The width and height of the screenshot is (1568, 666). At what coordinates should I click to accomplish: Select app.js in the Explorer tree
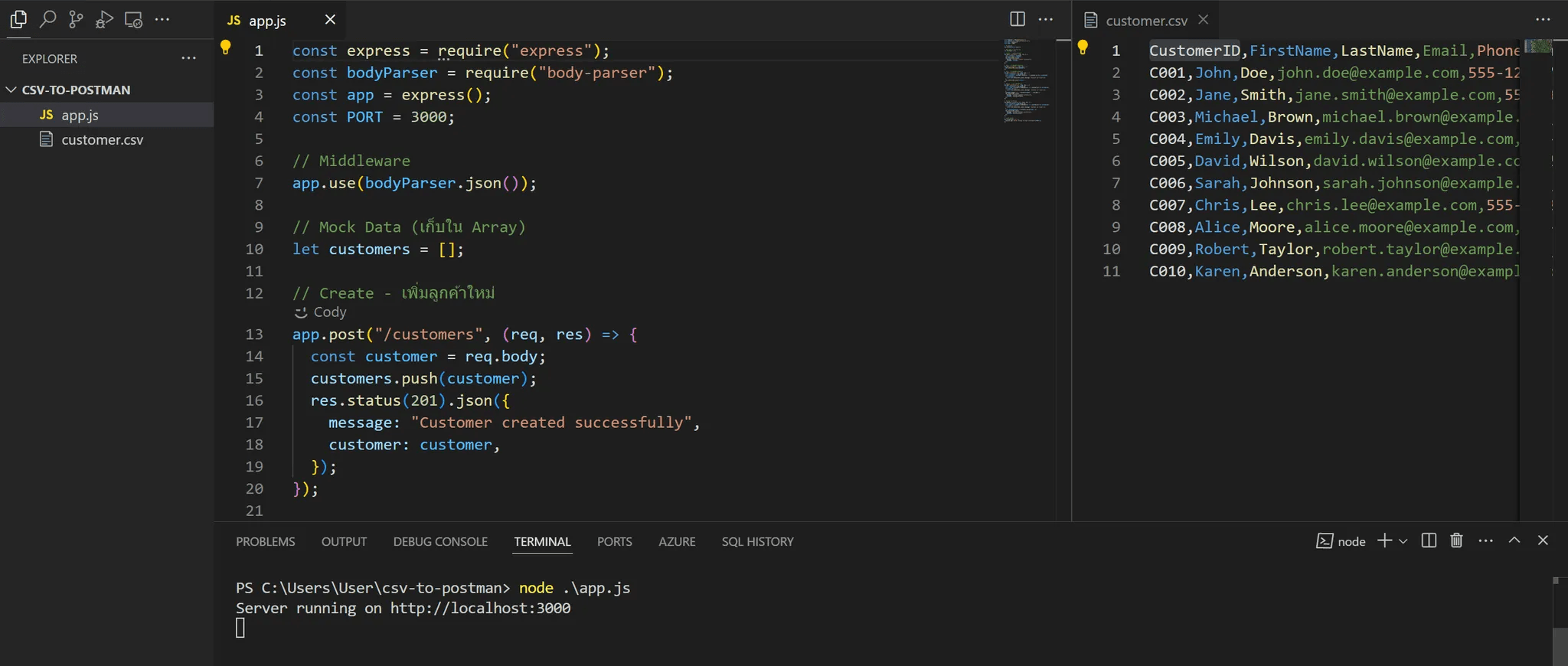[107, 115]
